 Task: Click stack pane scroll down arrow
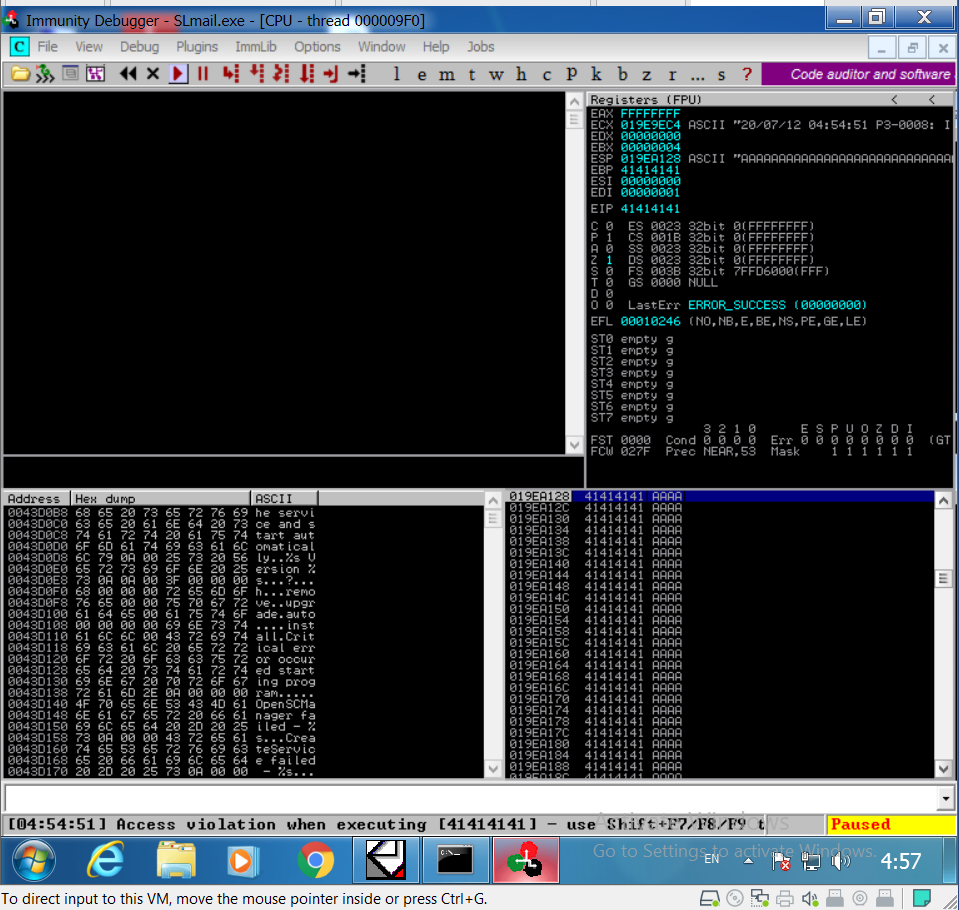click(944, 769)
